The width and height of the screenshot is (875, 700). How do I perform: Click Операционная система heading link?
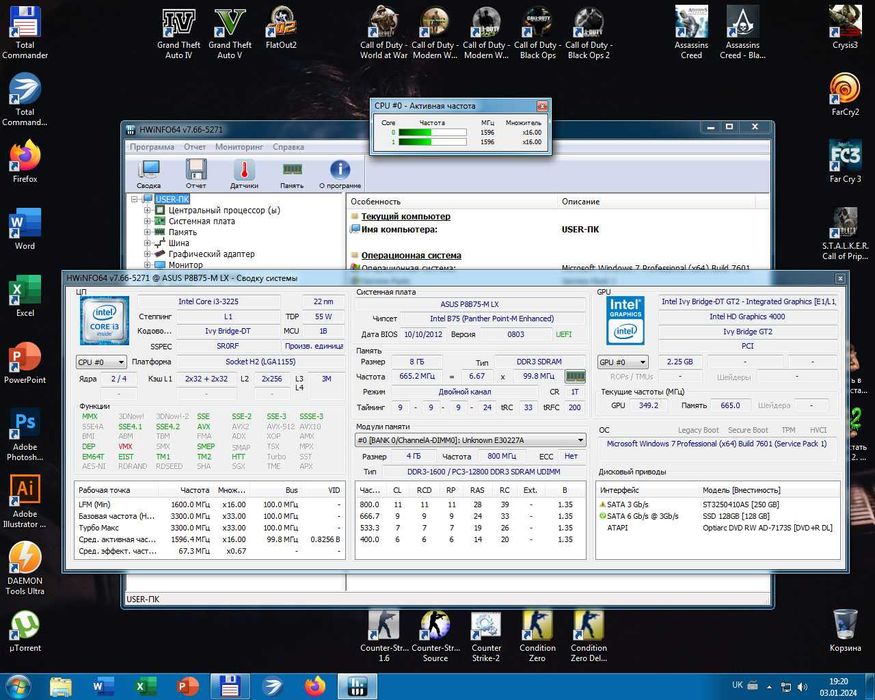[x=411, y=256]
